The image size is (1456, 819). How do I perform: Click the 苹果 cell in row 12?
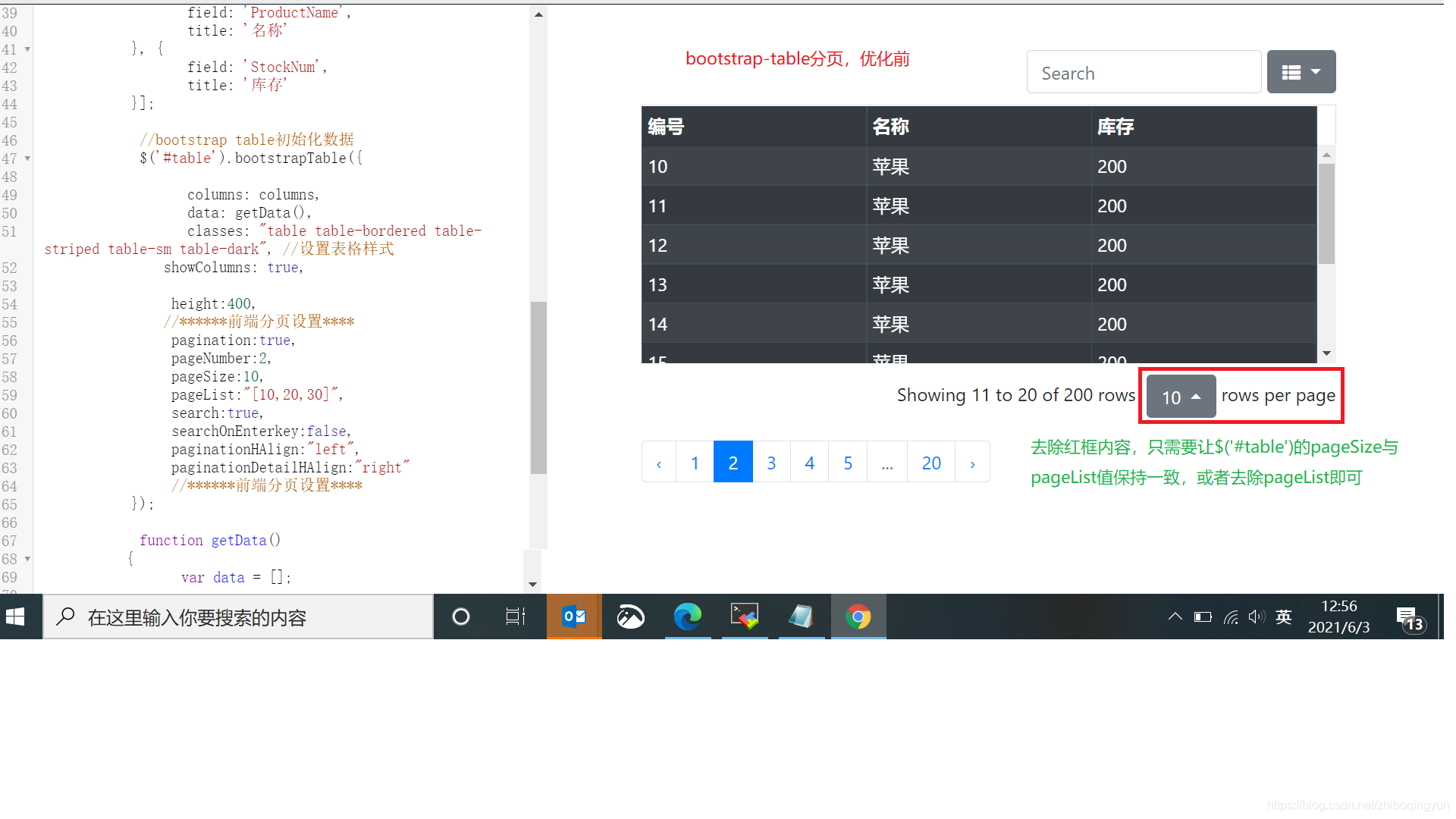point(978,245)
